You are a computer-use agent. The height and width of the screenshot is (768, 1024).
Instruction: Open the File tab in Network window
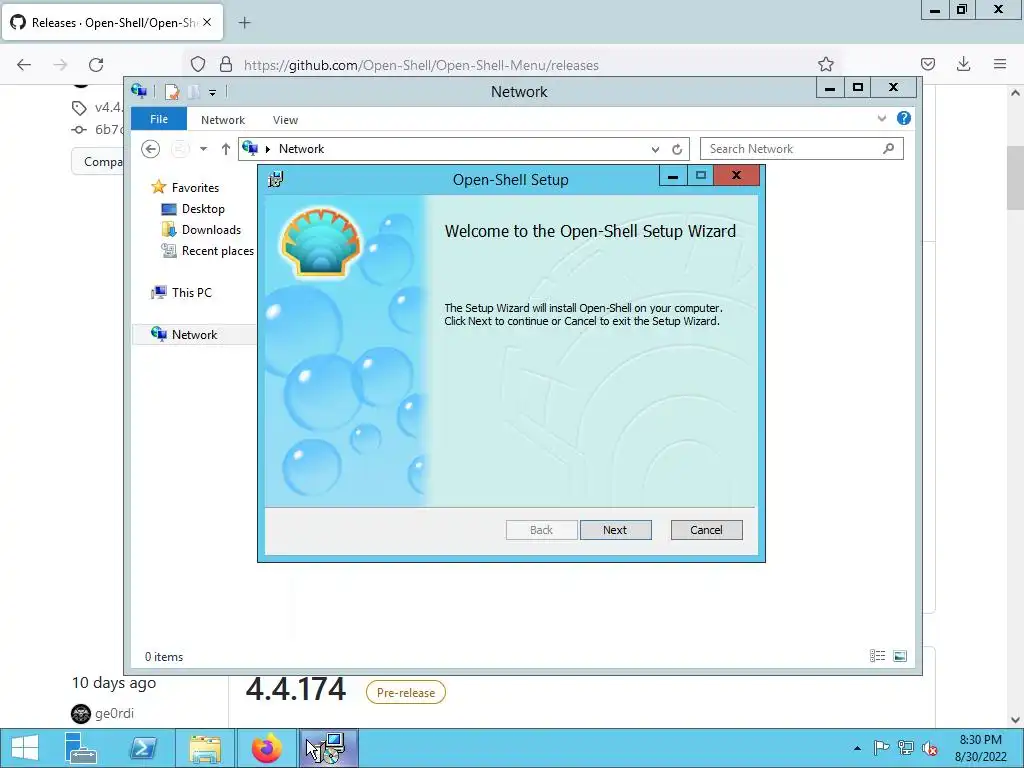click(159, 119)
